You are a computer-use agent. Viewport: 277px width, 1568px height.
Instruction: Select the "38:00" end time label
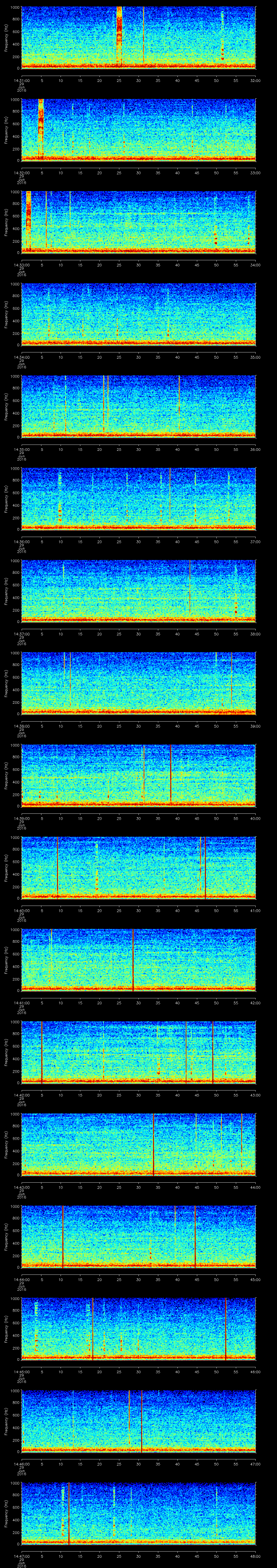pyautogui.click(x=255, y=634)
